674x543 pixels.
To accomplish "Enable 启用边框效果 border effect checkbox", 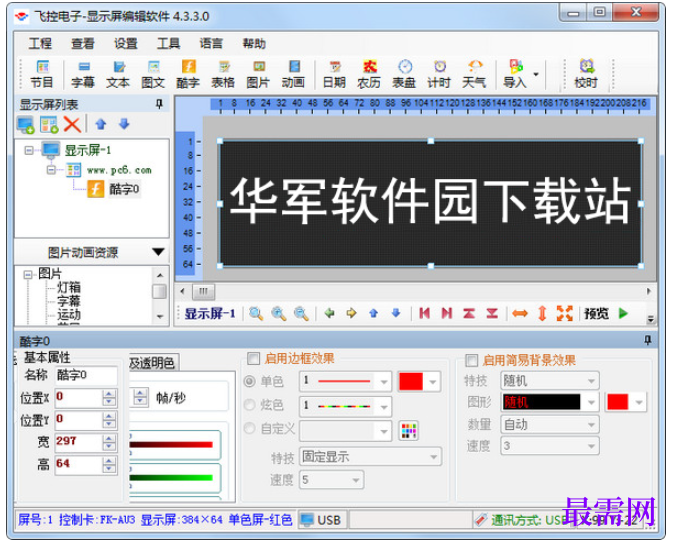I will point(254,358).
